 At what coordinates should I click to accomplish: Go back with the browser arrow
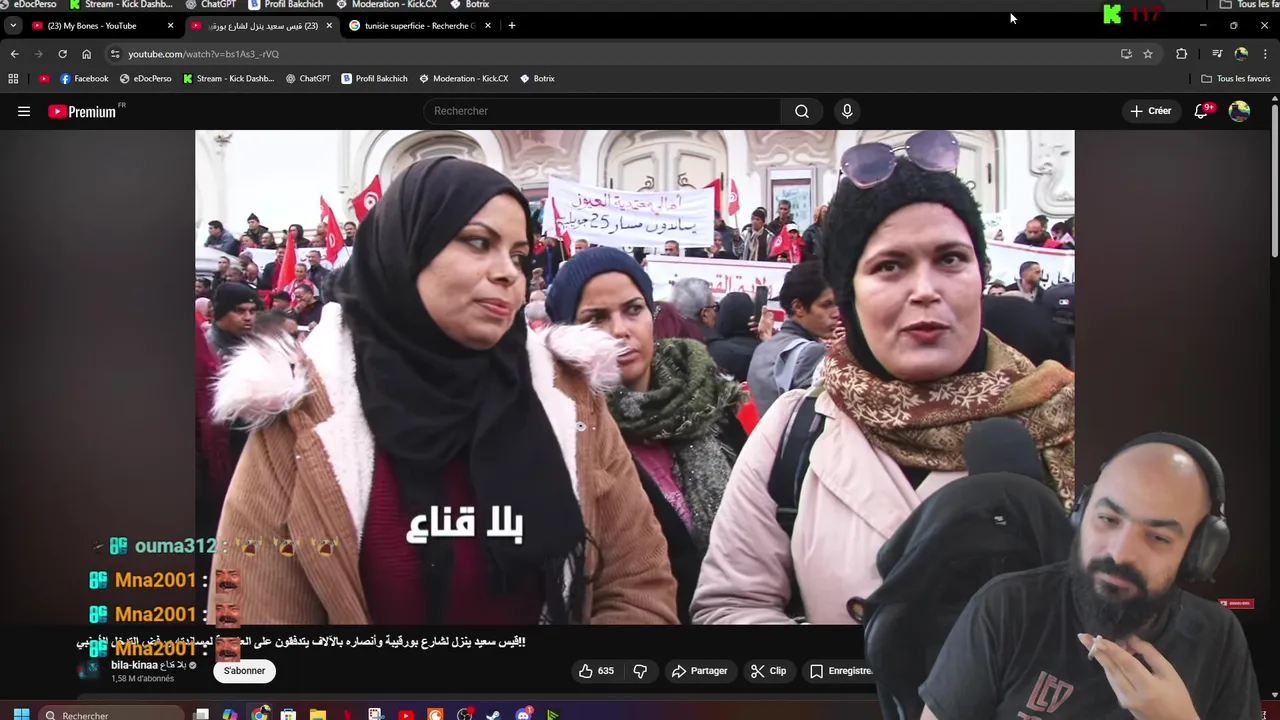(x=14, y=54)
